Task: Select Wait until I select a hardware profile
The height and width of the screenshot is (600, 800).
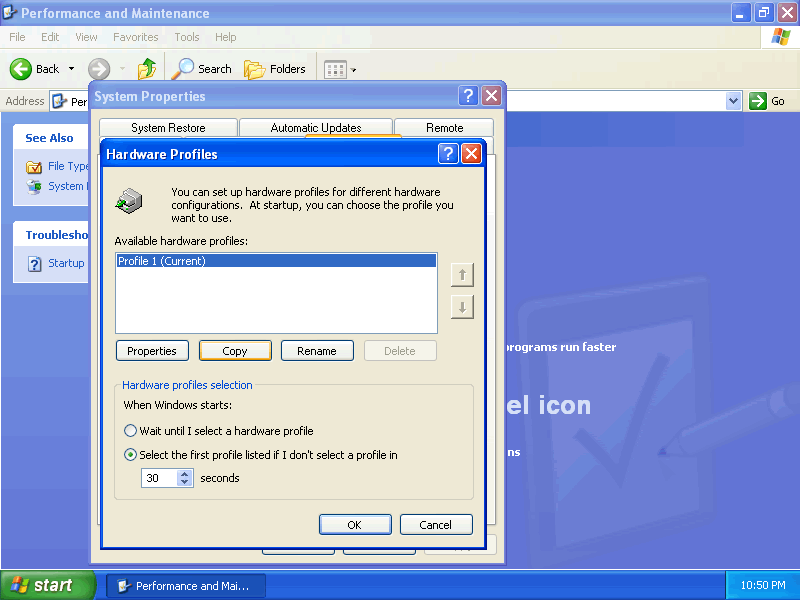Action: pos(131,431)
